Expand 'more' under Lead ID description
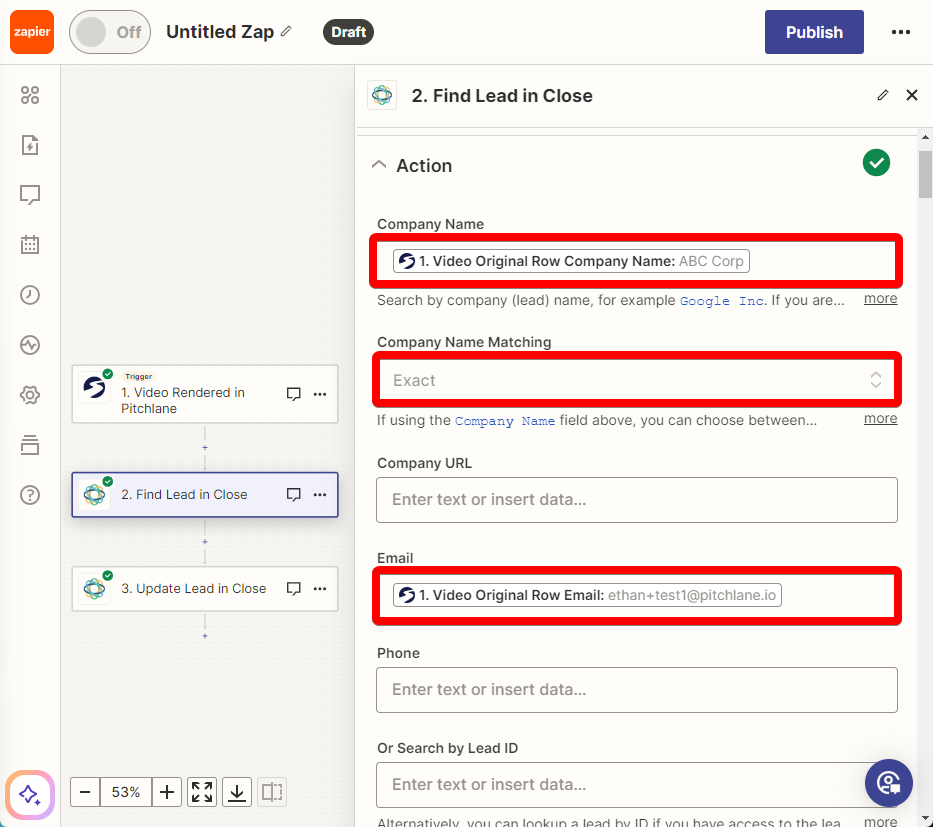 tap(881, 821)
